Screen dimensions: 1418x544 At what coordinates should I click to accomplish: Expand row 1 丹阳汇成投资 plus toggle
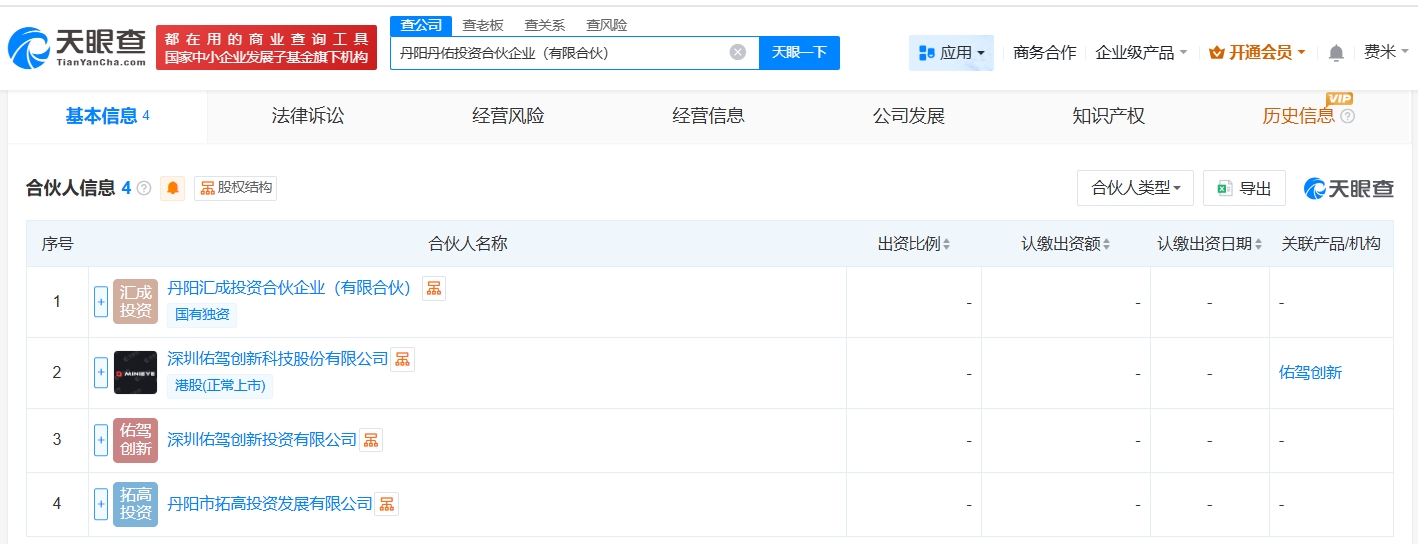(x=101, y=302)
